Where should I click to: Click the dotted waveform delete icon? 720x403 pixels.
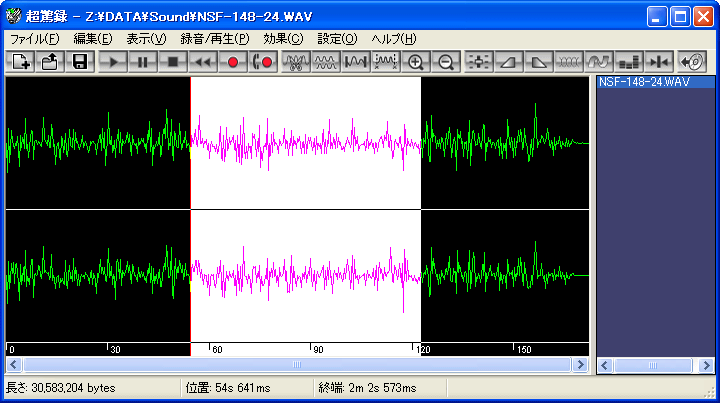click(385, 62)
